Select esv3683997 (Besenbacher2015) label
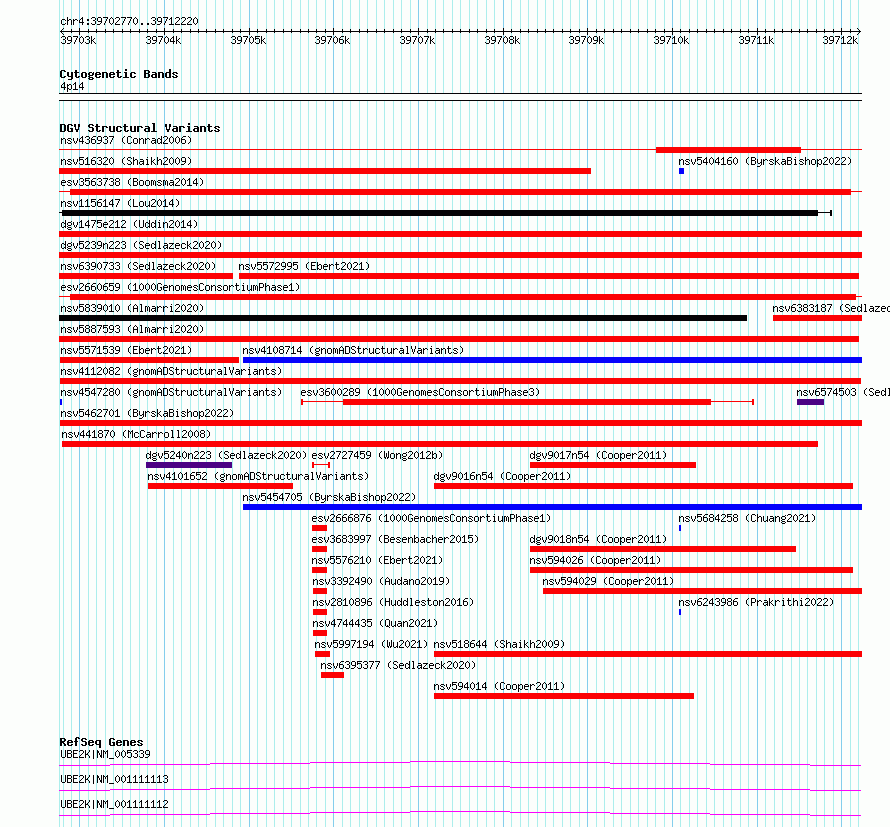The width and height of the screenshot is (890, 827). click(x=395, y=539)
